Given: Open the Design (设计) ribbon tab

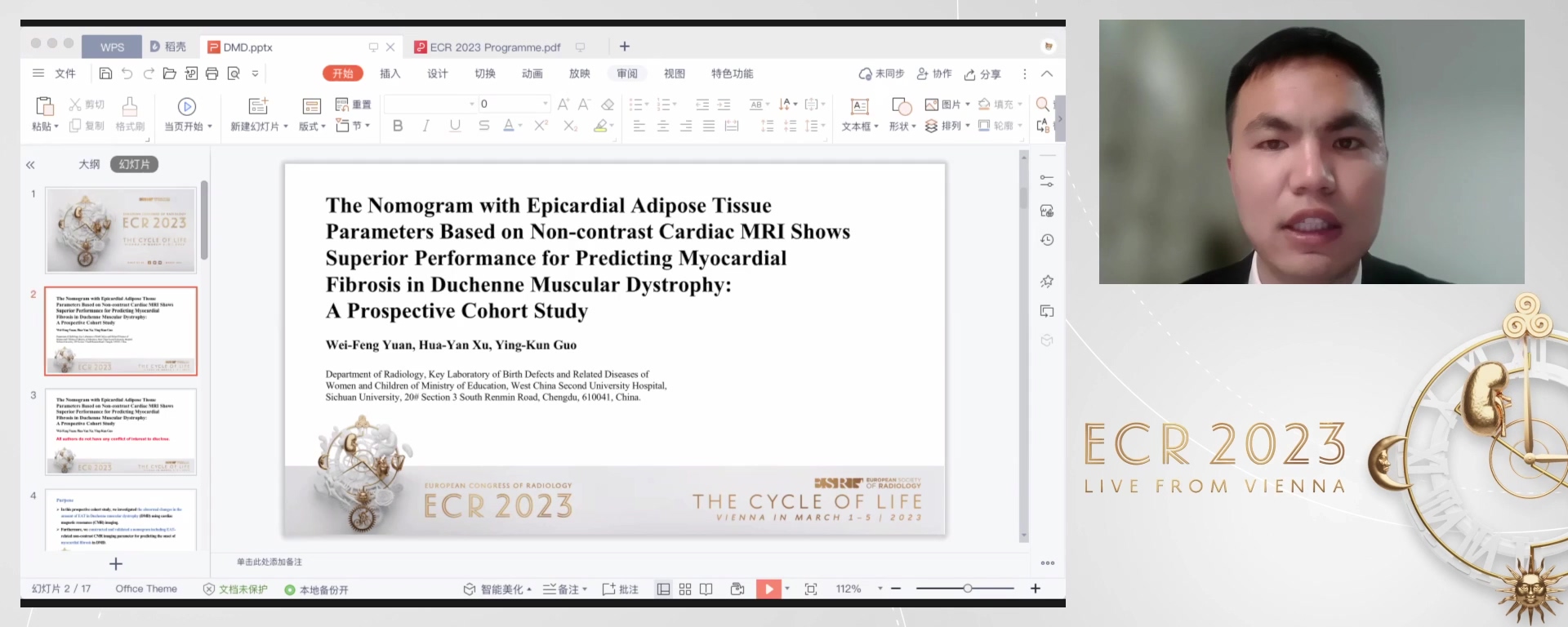Looking at the screenshot, I should [438, 73].
